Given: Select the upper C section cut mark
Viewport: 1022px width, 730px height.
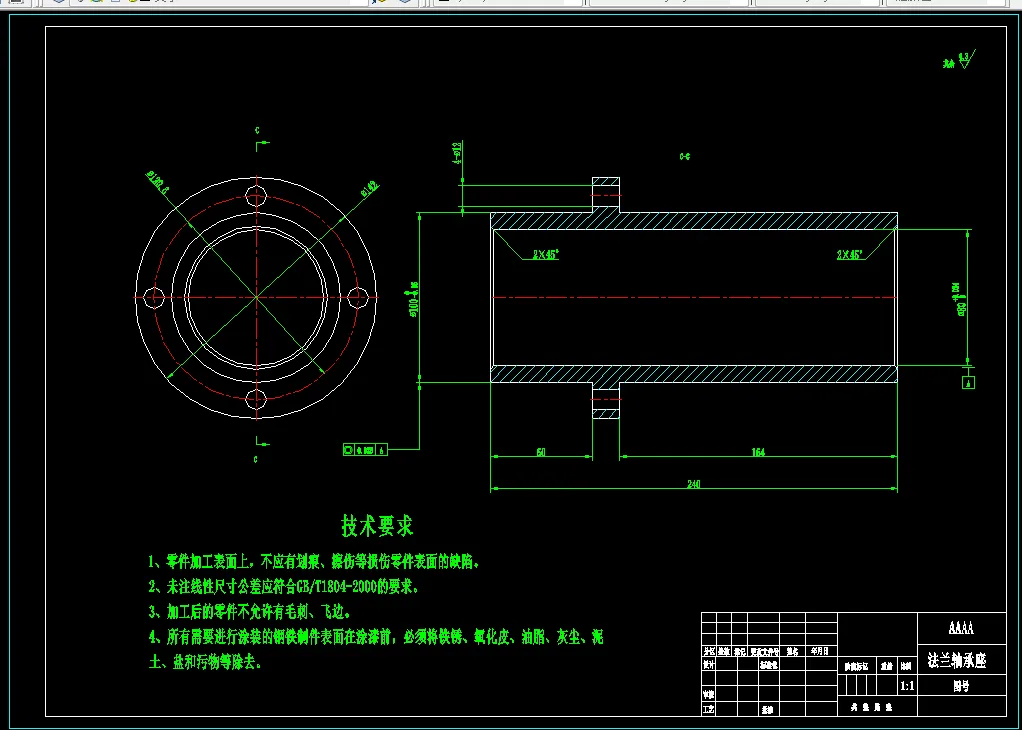Looking at the screenshot, I should click(x=261, y=139).
